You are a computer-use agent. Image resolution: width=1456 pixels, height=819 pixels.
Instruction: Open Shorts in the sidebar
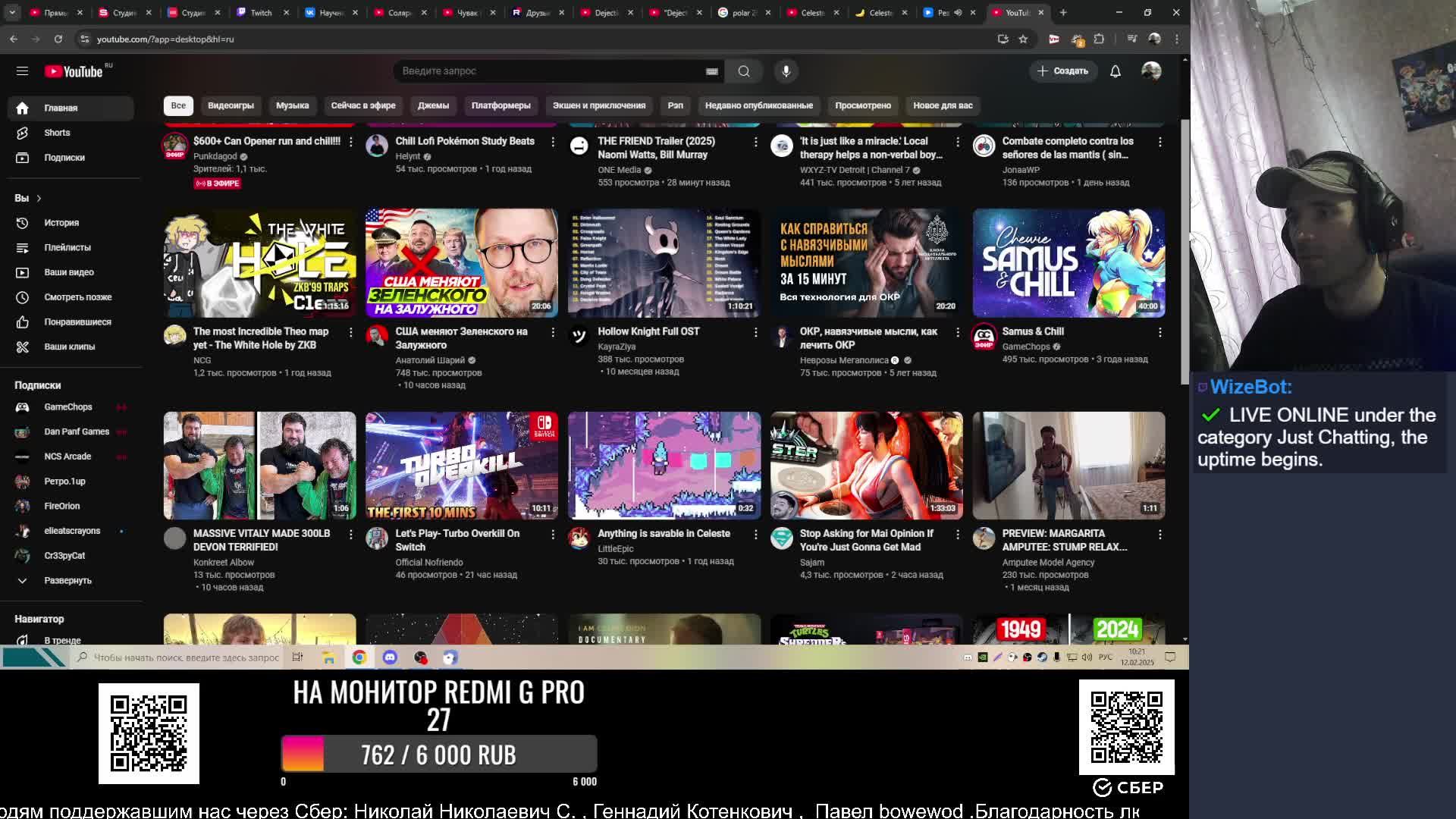(57, 133)
